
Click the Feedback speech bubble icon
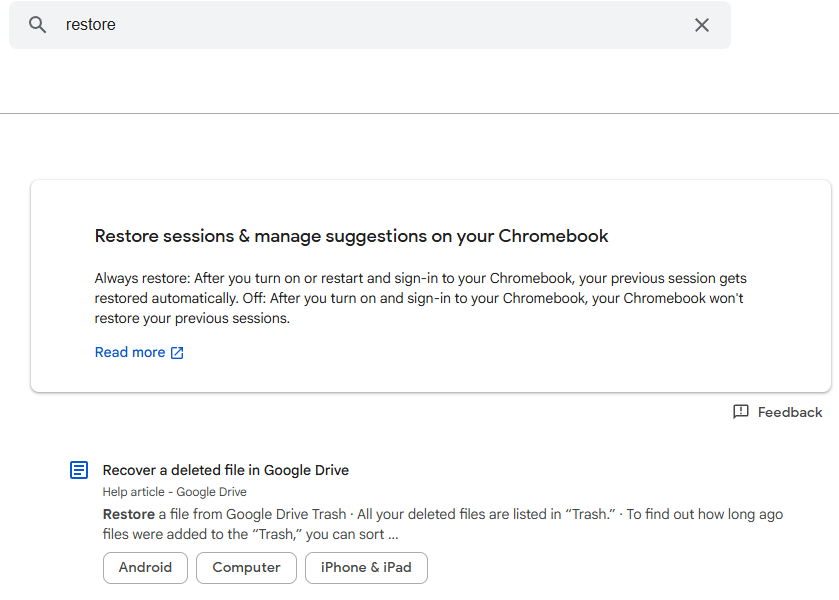[x=741, y=412]
